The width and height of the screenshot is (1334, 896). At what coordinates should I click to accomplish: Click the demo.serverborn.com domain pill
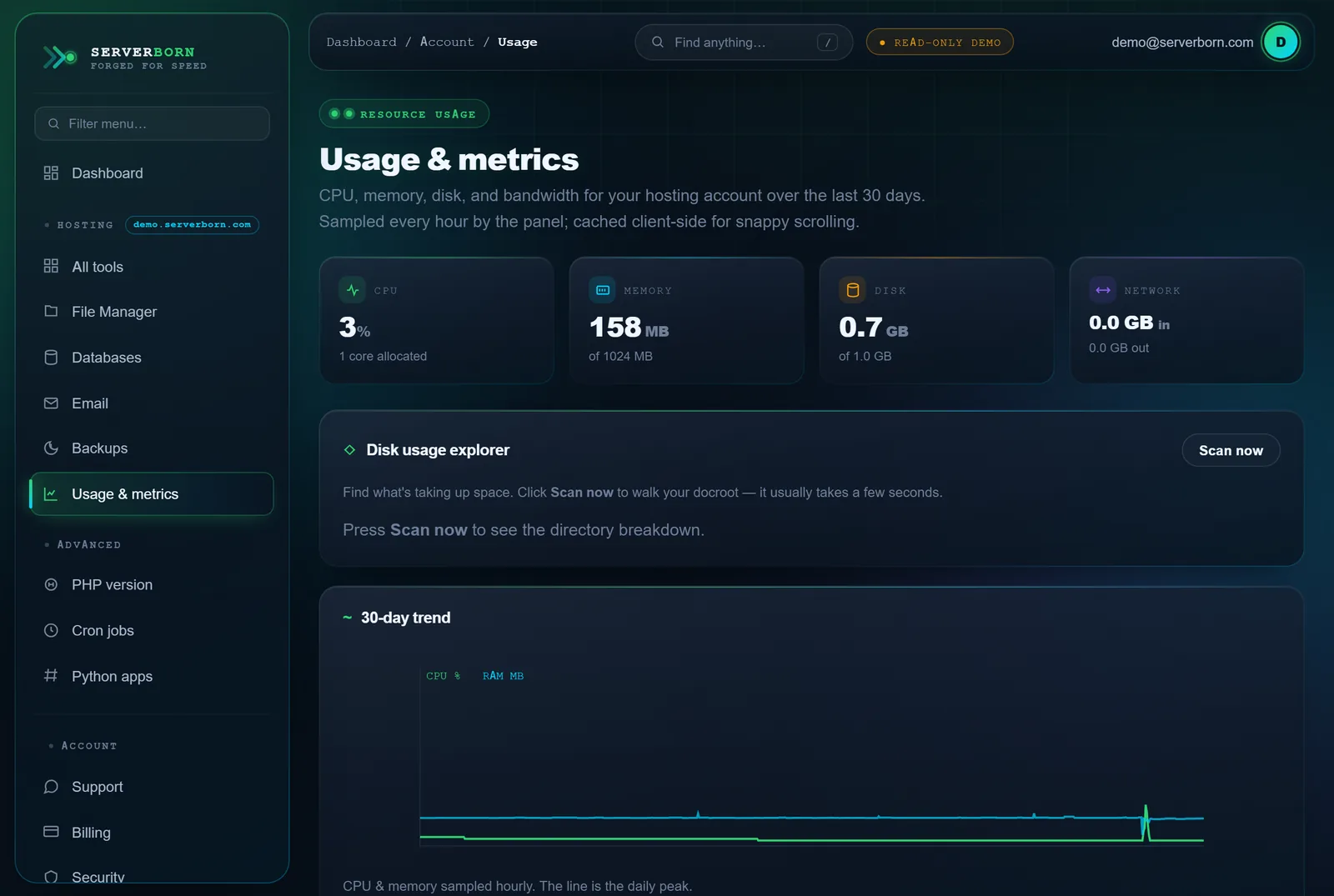click(x=192, y=225)
